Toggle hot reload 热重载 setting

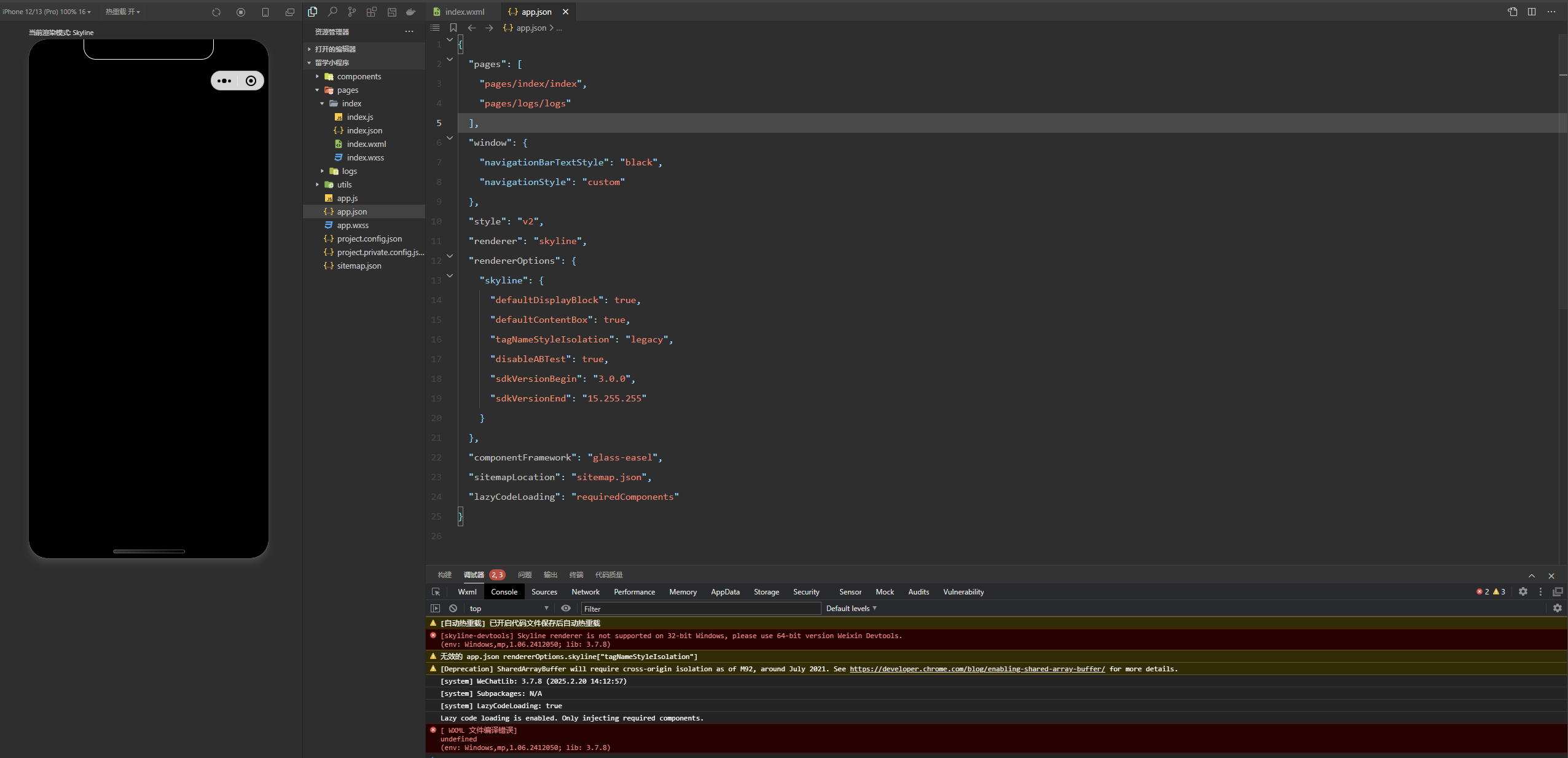[x=122, y=12]
